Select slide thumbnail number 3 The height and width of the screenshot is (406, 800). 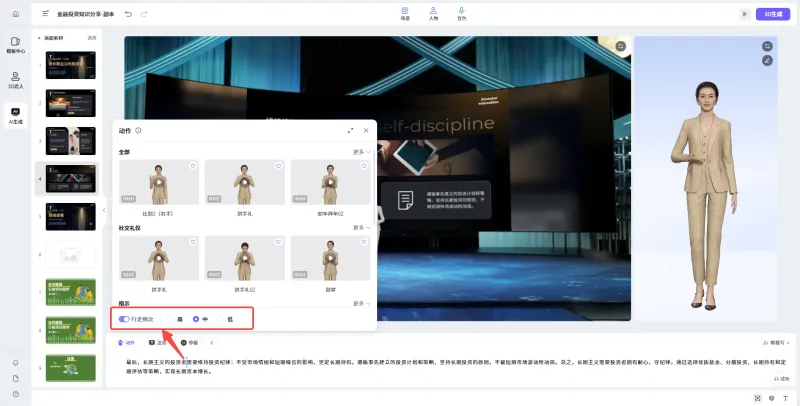point(70,141)
